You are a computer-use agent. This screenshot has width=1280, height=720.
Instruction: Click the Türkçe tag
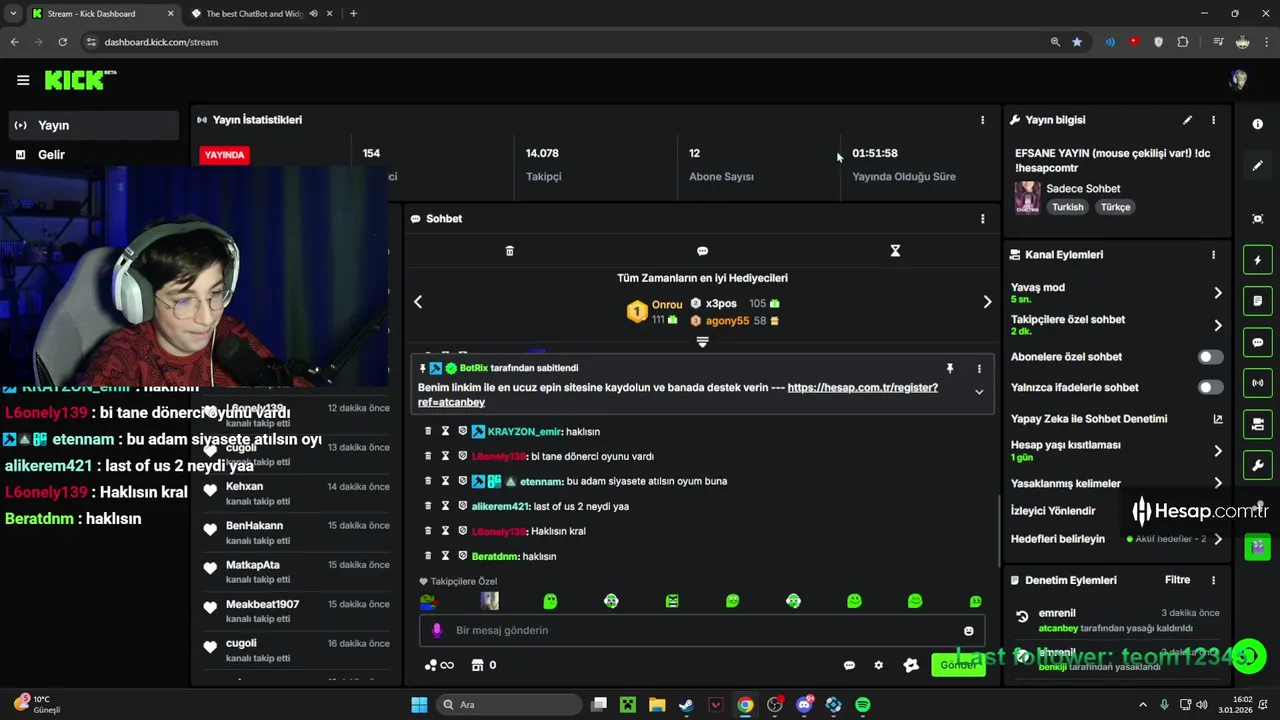1115,207
